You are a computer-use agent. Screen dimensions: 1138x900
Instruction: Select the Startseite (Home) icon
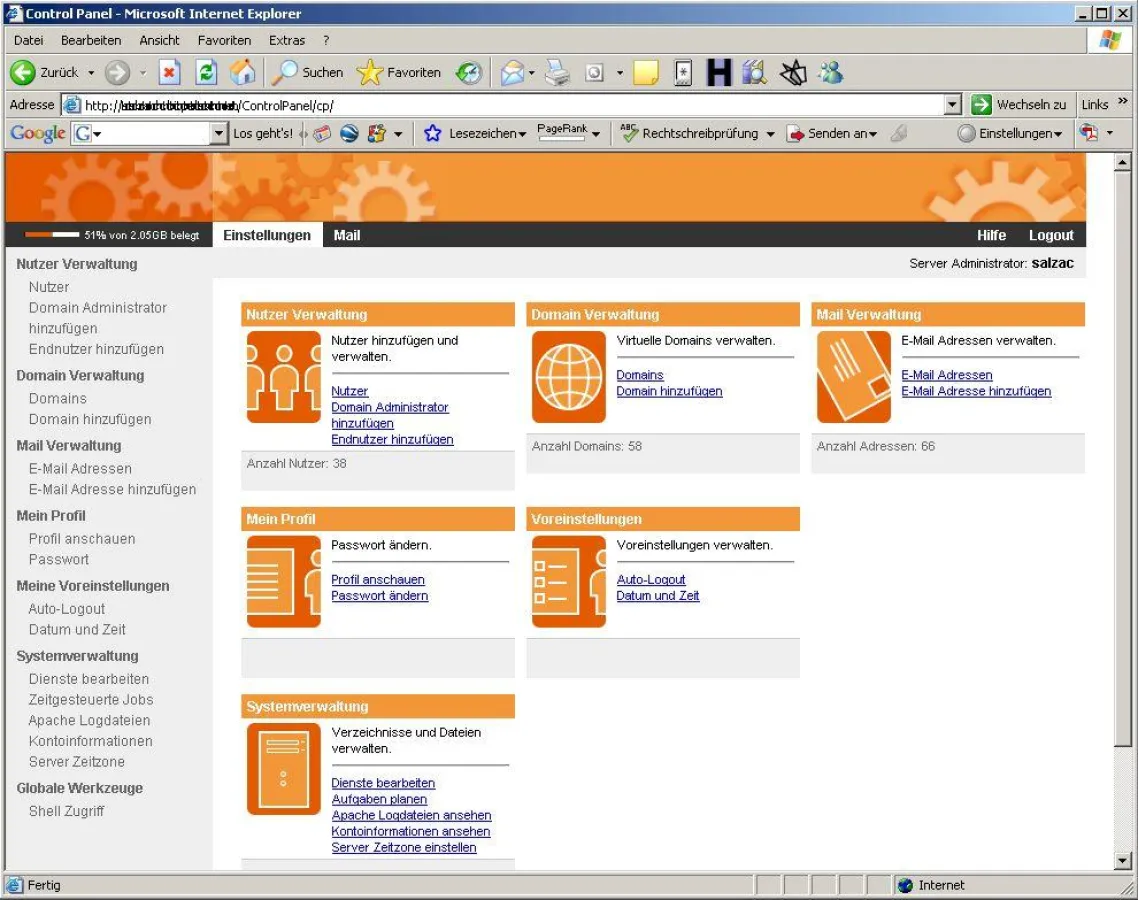click(x=243, y=72)
